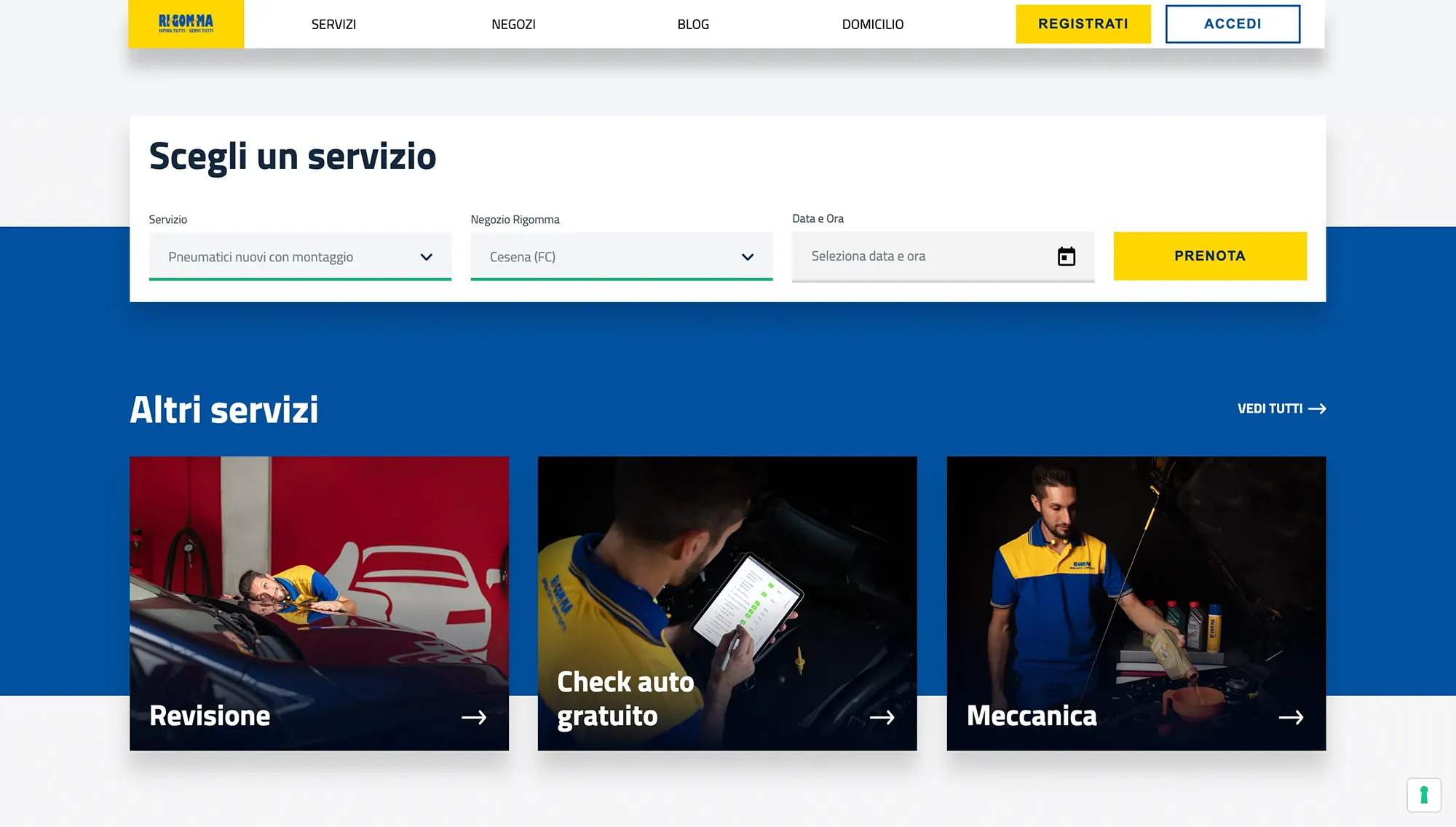Click the arrow on Revisione card
The image size is (1456, 827).
474,717
